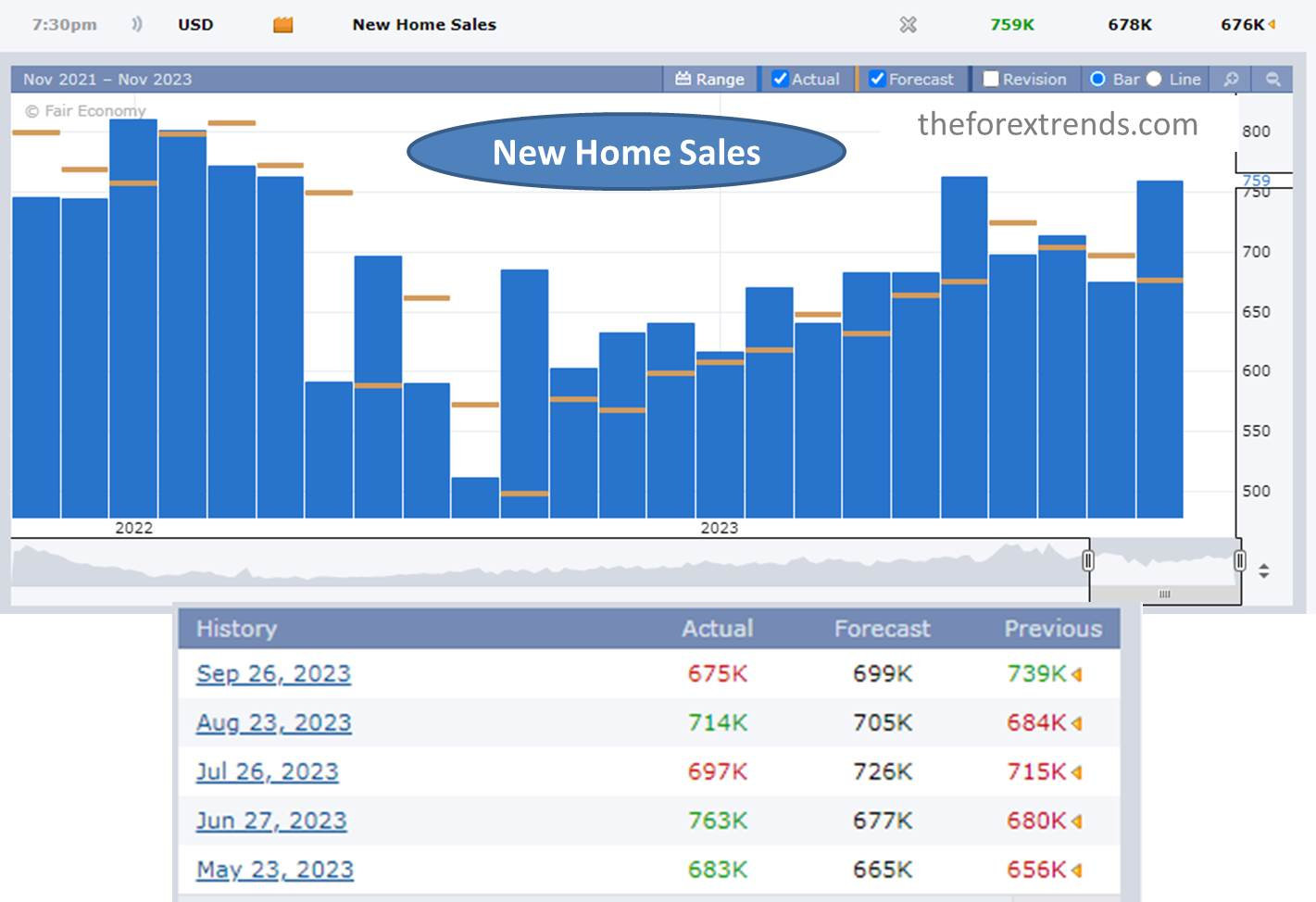Open the Sep 26, 2023 history link
The image size is (1316, 902).
(273, 673)
